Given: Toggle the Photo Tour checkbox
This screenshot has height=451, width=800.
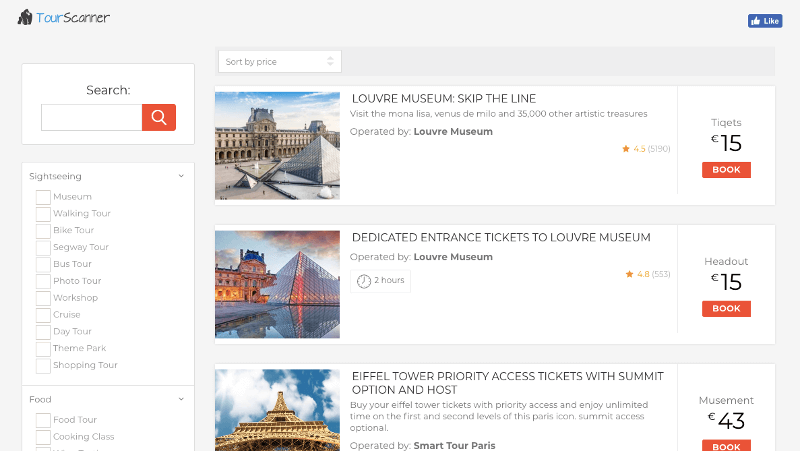Looking at the screenshot, I should pyautogui.click(x=43, y=281).
